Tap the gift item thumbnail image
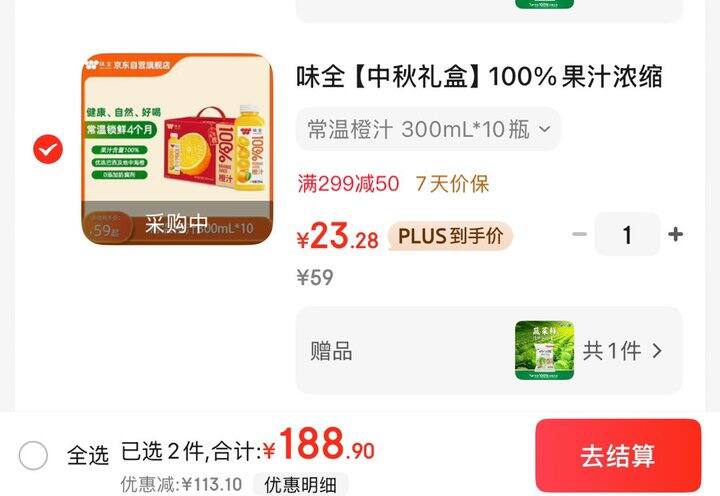Viewport: 720px width, 496px height. [544, 350]
